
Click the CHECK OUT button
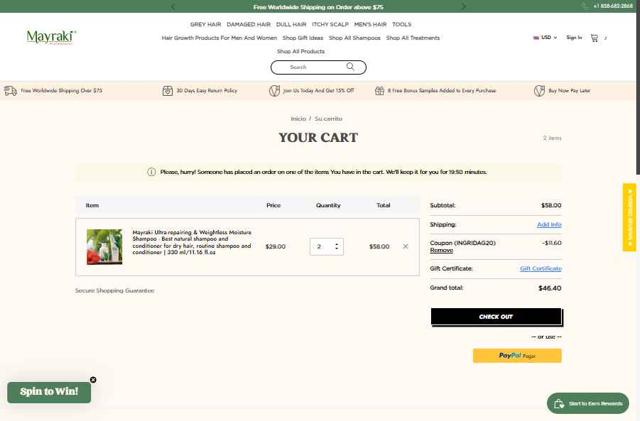[x=496, y=316]
